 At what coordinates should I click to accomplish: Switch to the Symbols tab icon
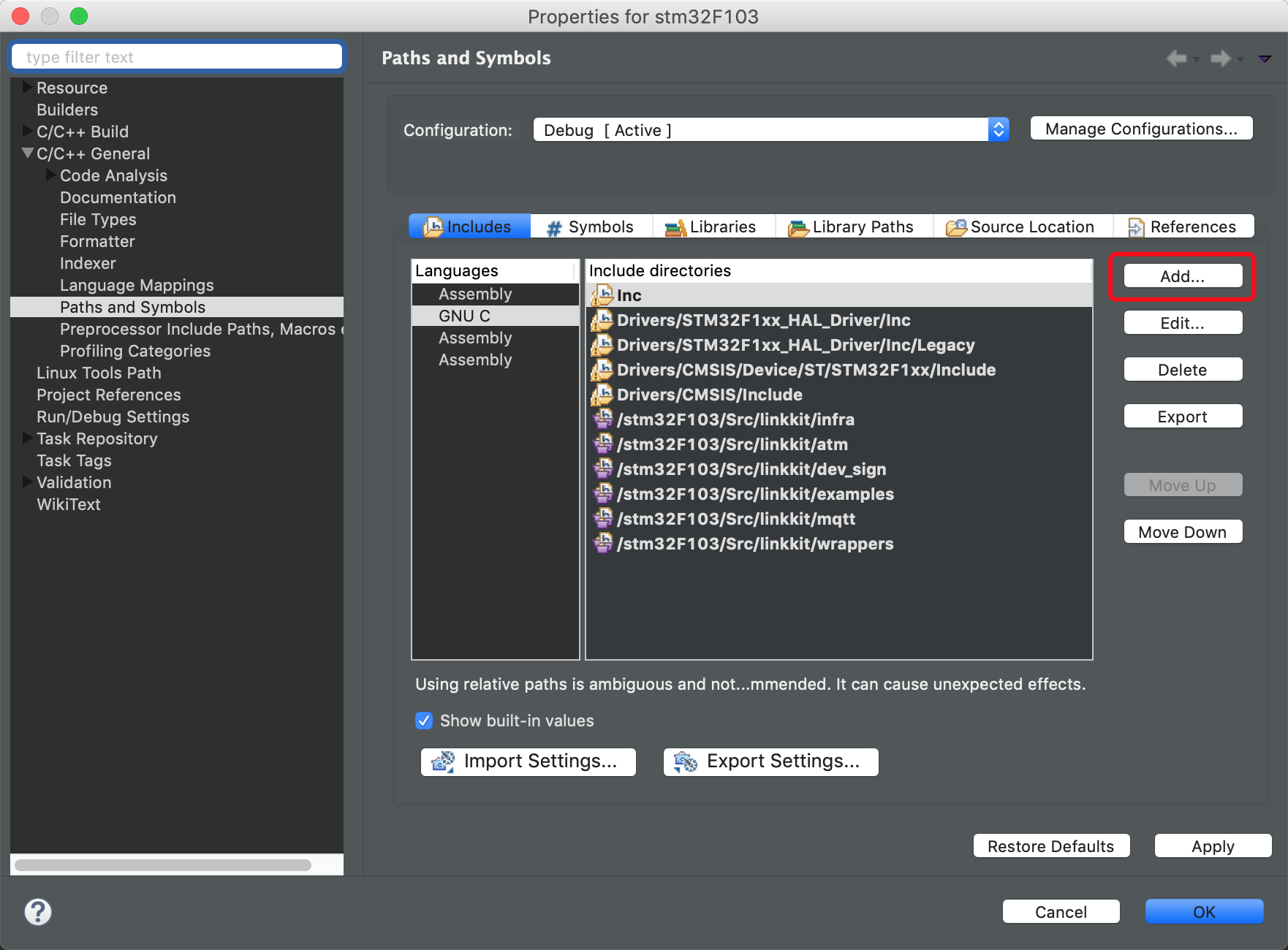[x=553, y=227]
